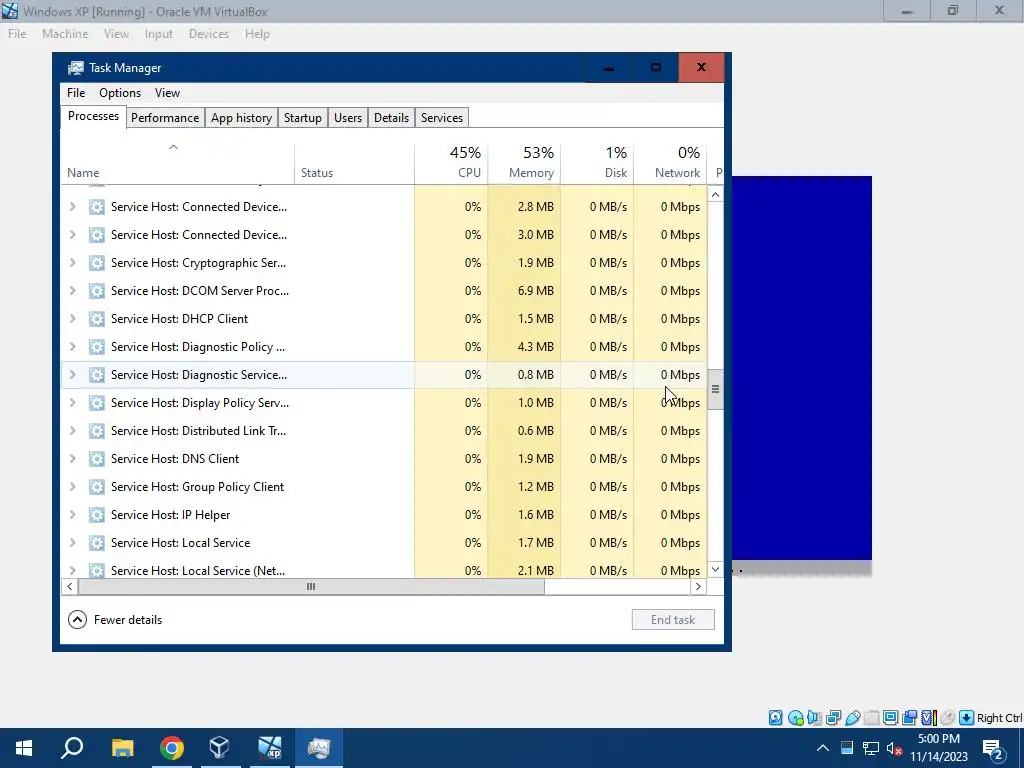This screenshot has width=1024, height=768.
Task: Click the Status column header
Action: click(x=354, y=163)
